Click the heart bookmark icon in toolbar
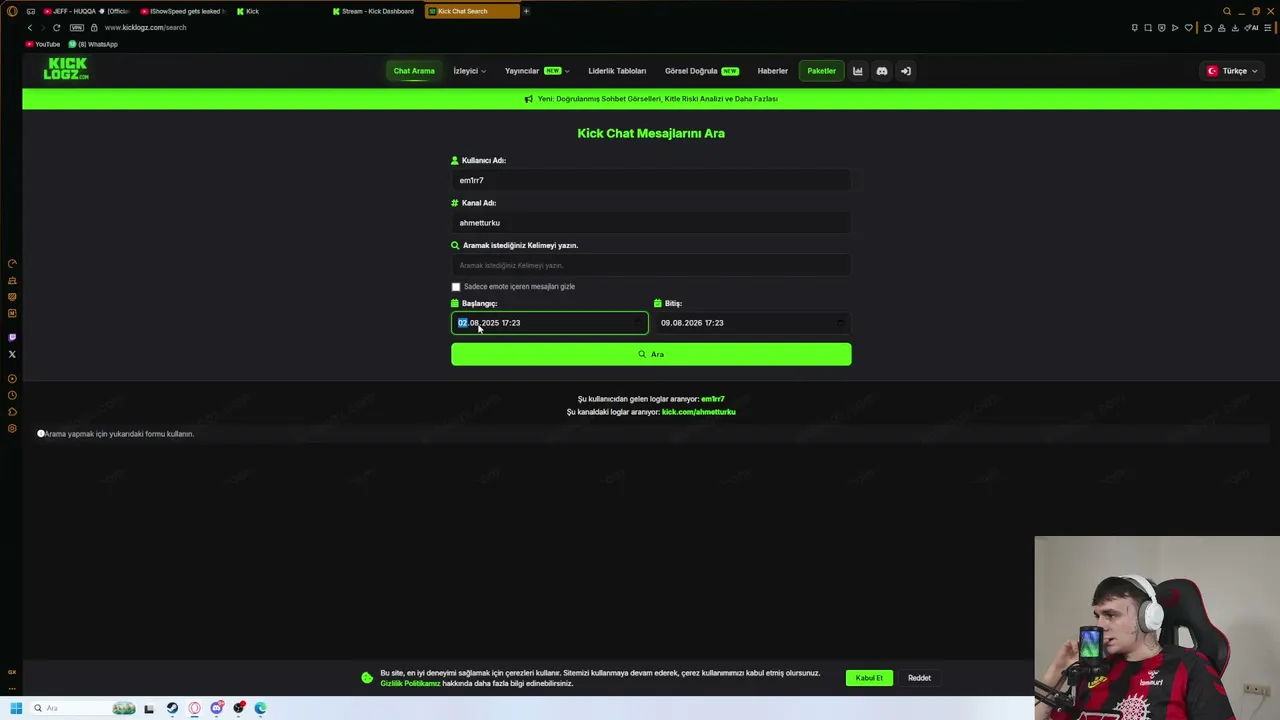This screenshot has height=720, width=1280. (1188, 28)
